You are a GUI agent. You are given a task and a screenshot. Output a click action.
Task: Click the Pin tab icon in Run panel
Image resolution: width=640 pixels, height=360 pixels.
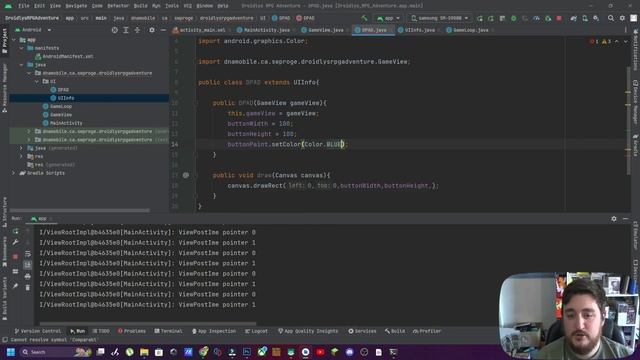16,287
